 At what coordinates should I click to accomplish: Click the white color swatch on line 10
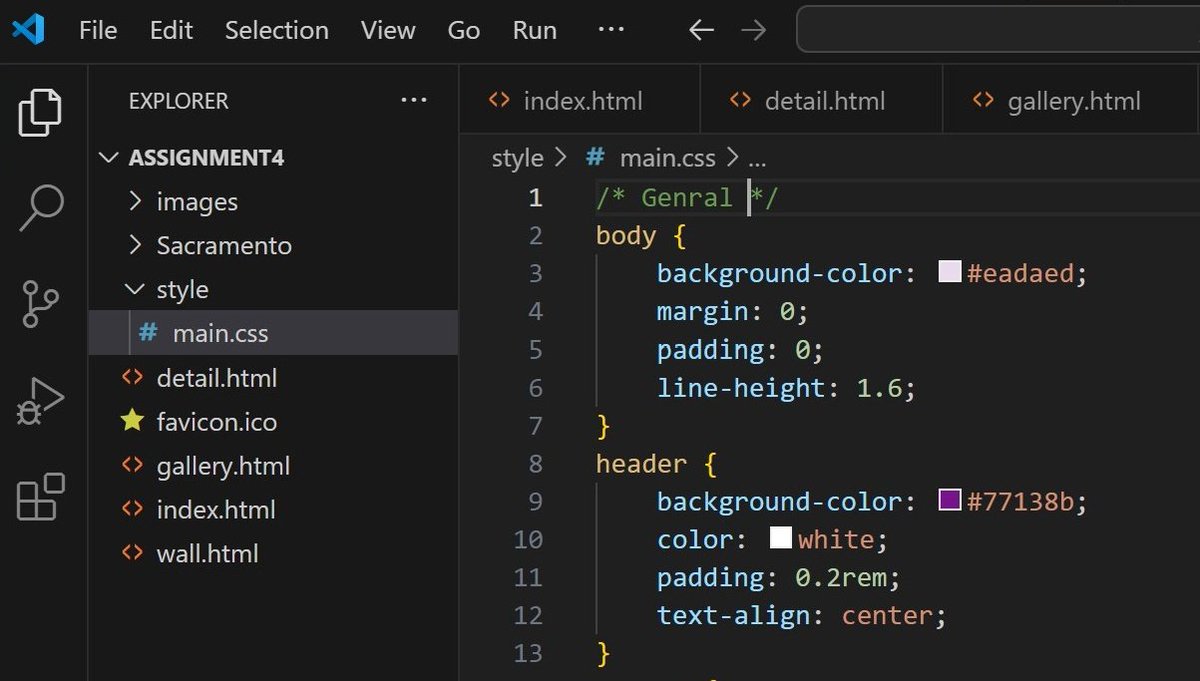tap(781, 539)
